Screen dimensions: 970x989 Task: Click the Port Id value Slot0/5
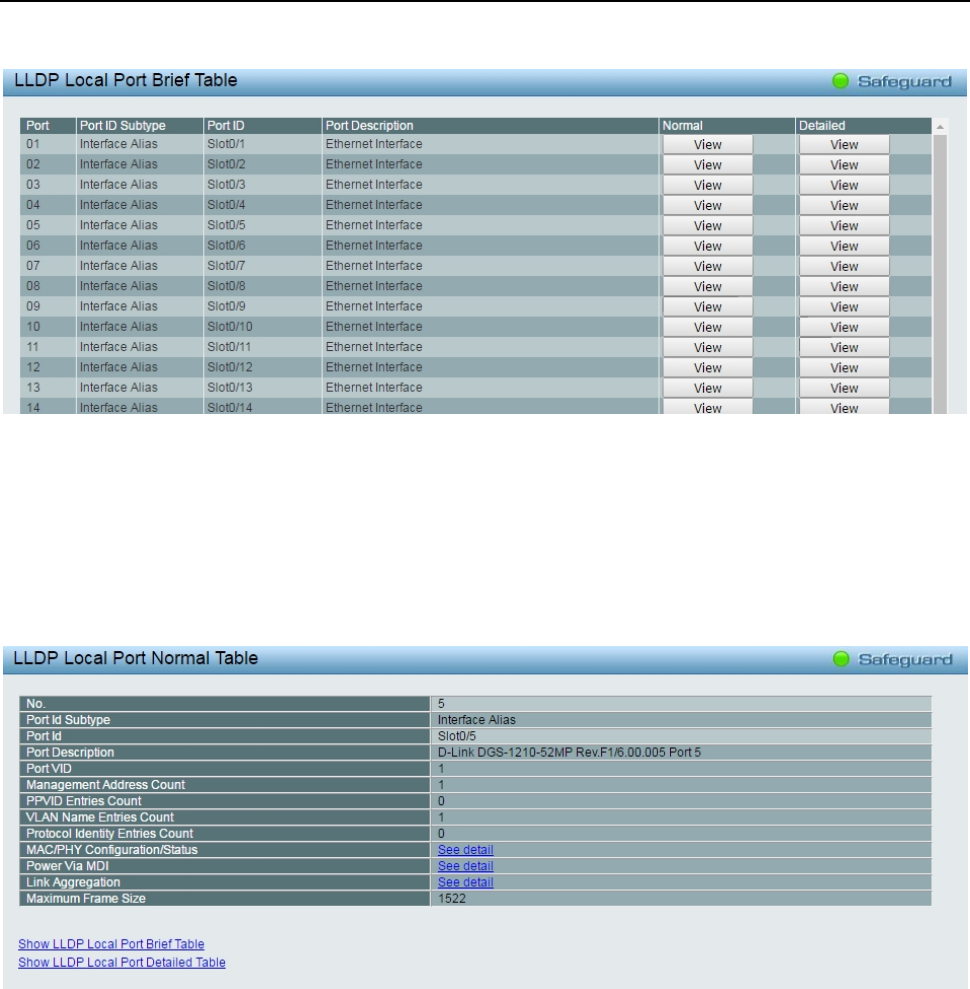coord(457,736)
